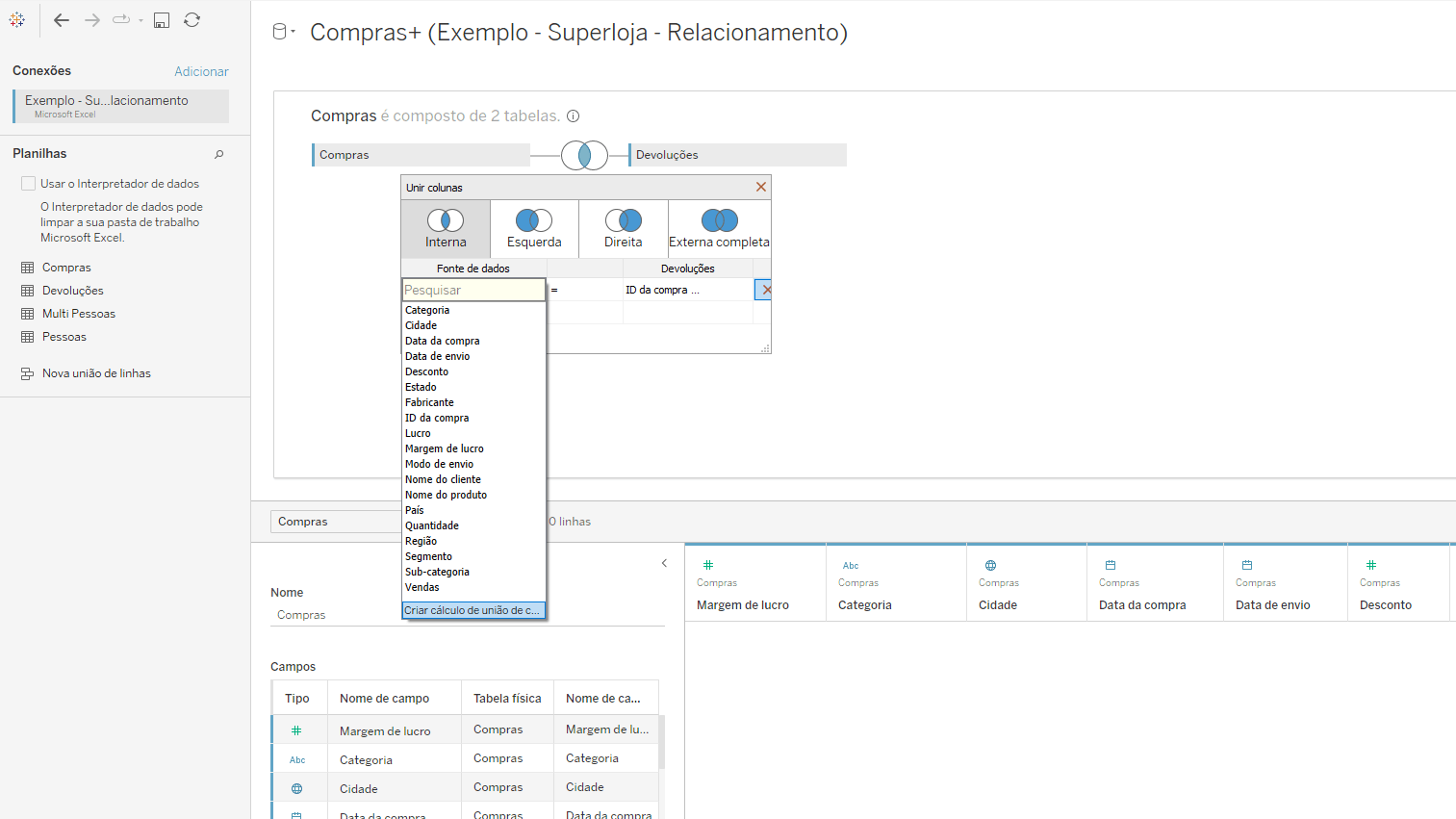Select the Exemplo - Su...lacionamento connection

coord(121,106)
